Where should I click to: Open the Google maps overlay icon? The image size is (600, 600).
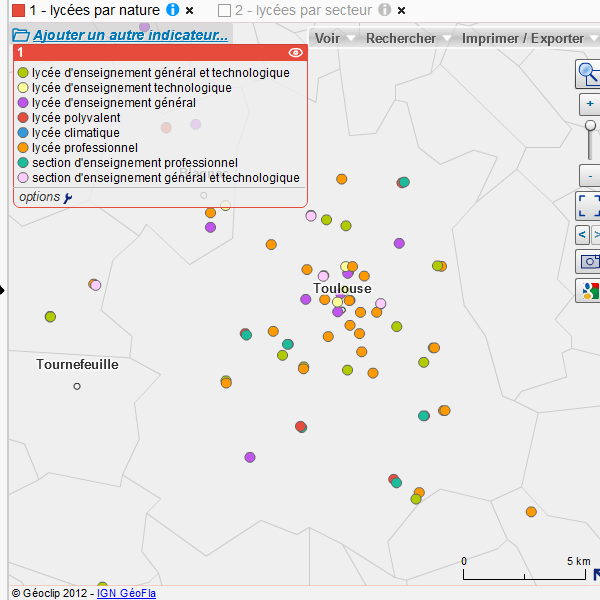click(589, 291)
